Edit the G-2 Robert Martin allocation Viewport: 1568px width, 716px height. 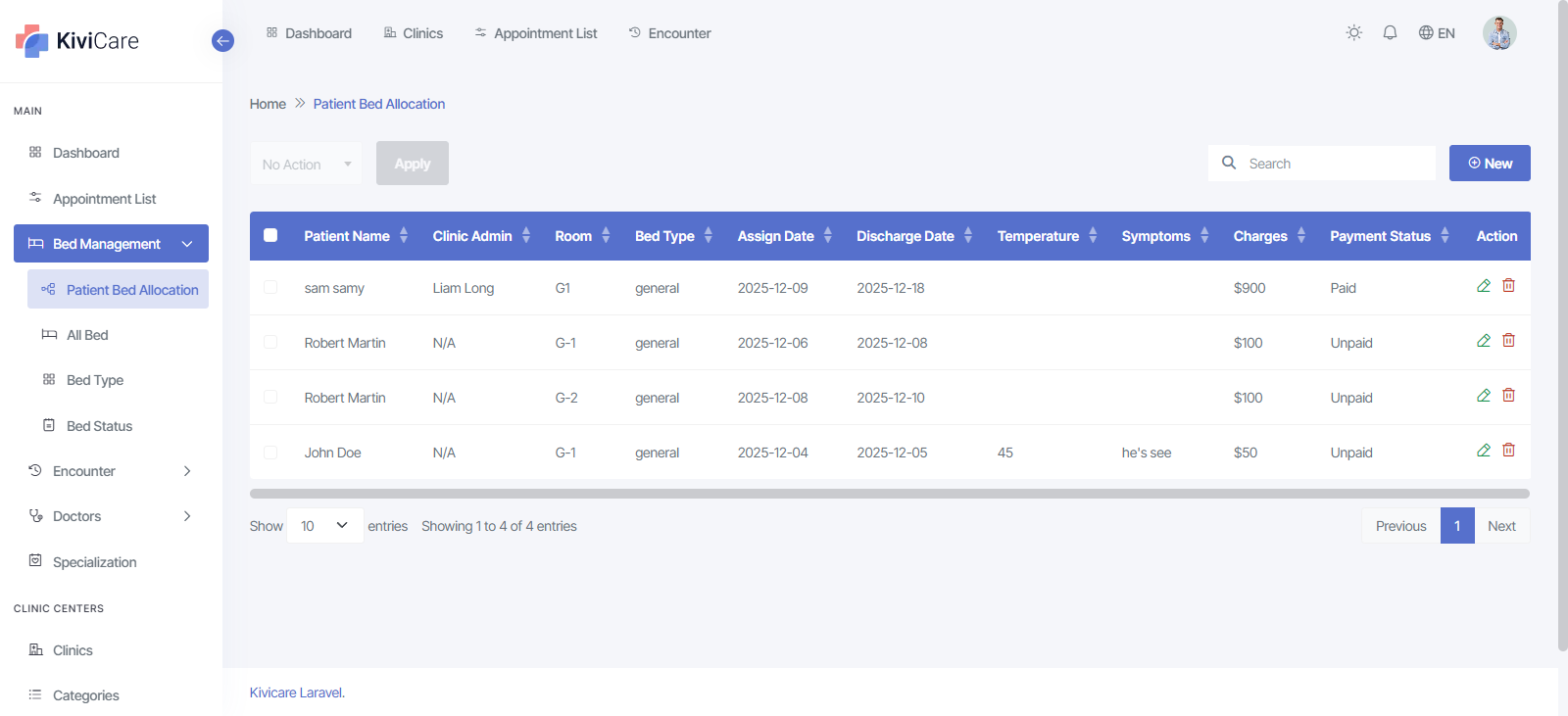(x=1483, y=396)
